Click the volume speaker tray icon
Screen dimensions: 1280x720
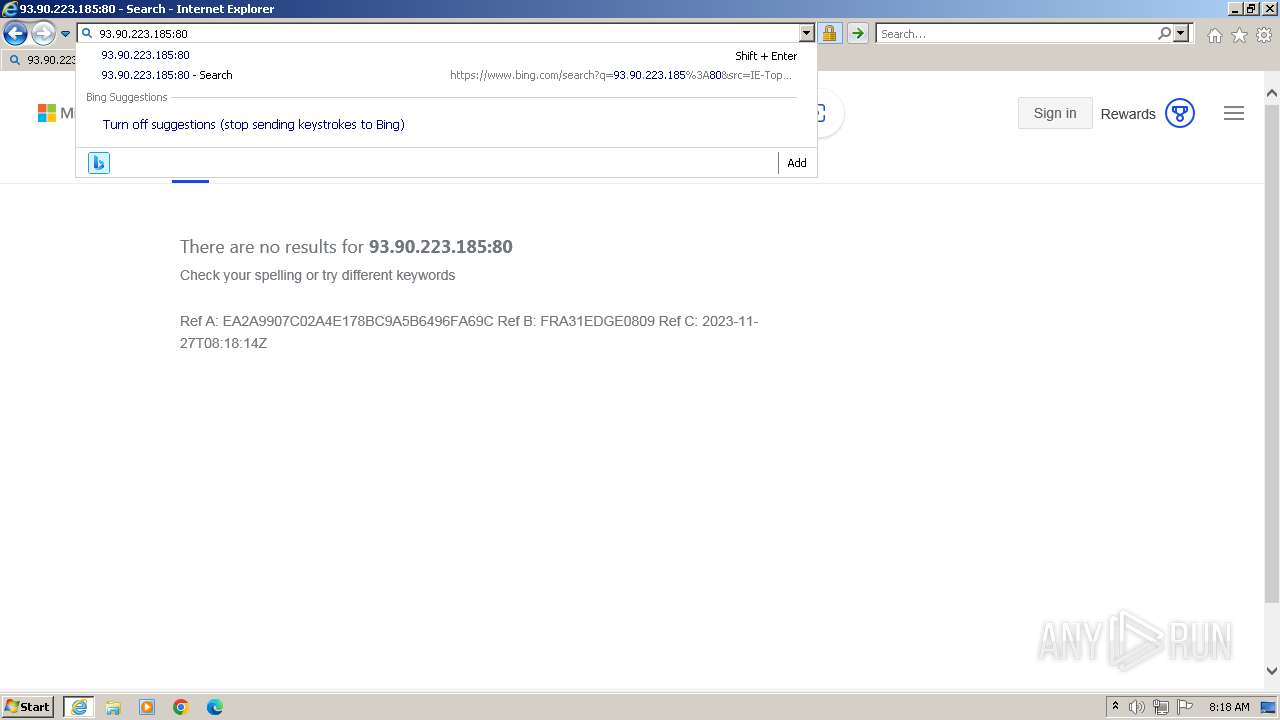click(x=1137, y=707)
